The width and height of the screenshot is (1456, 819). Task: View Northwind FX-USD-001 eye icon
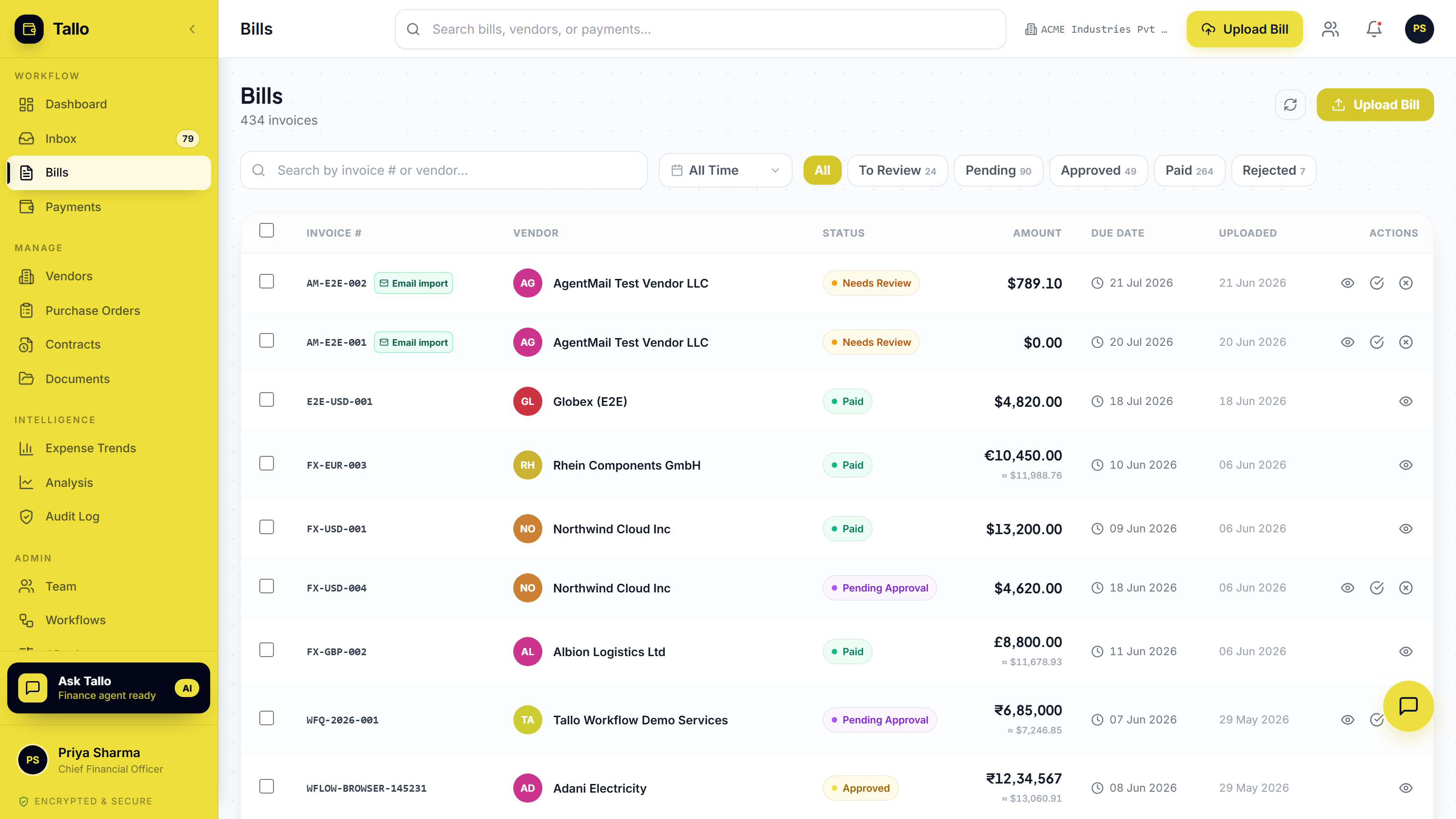click(x=1405, y=529)
